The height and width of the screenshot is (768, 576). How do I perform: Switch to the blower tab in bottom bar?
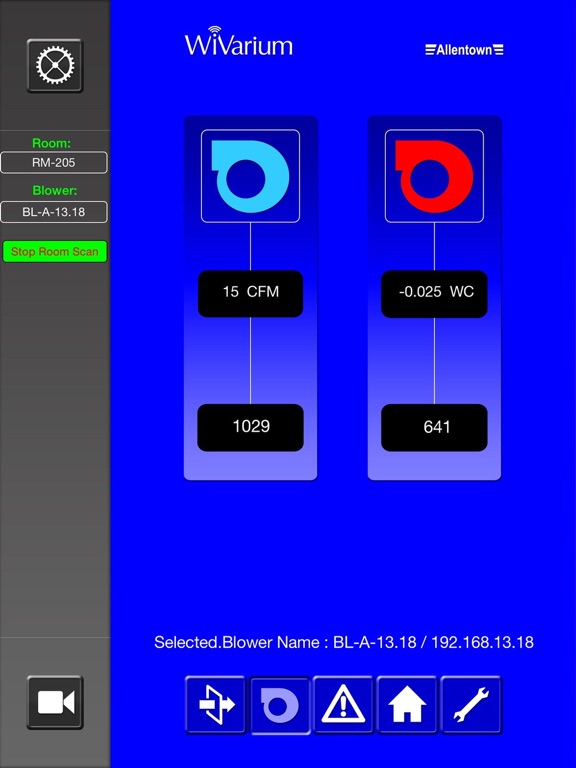click(x=280, y=705)
